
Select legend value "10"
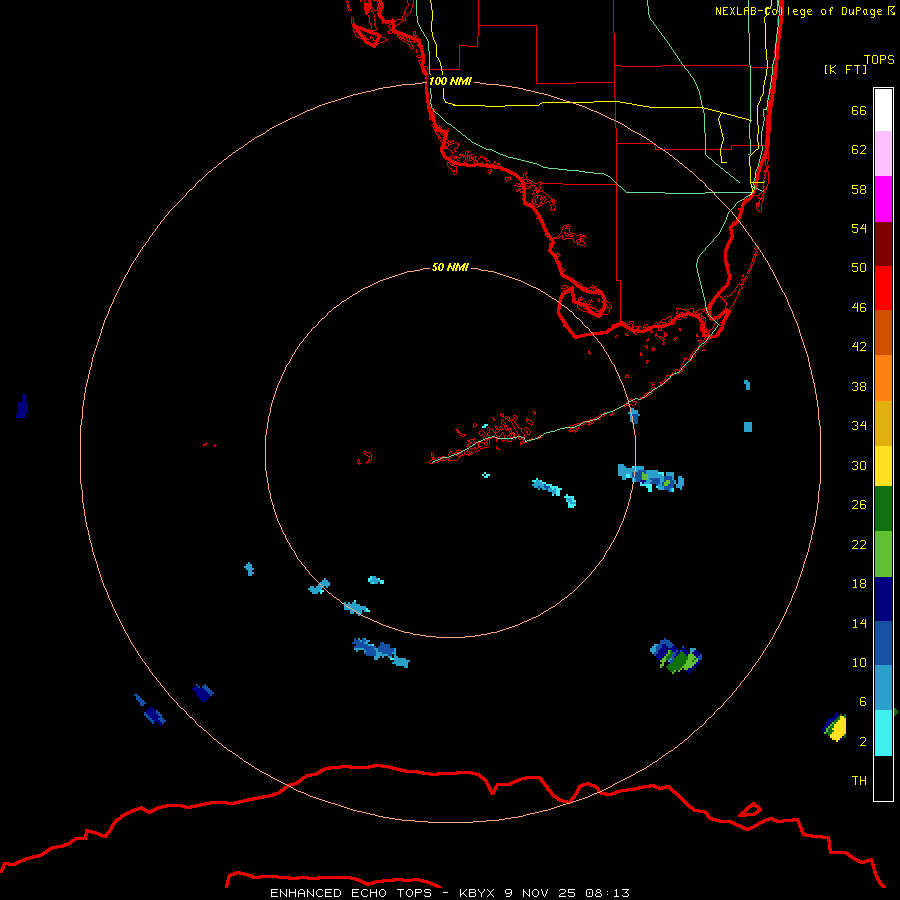pyautogui.click(x=859, y=662)
